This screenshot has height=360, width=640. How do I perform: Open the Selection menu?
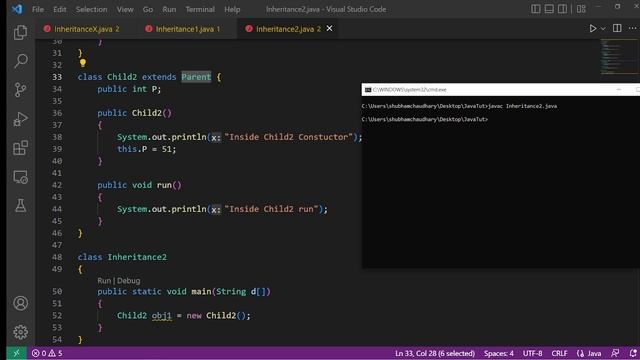[x=91, y=9]
